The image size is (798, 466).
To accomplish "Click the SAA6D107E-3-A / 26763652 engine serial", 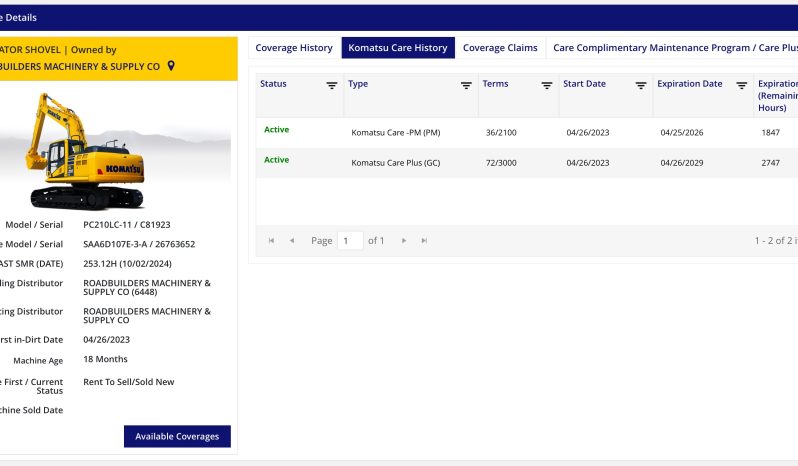I will (139, 244).
